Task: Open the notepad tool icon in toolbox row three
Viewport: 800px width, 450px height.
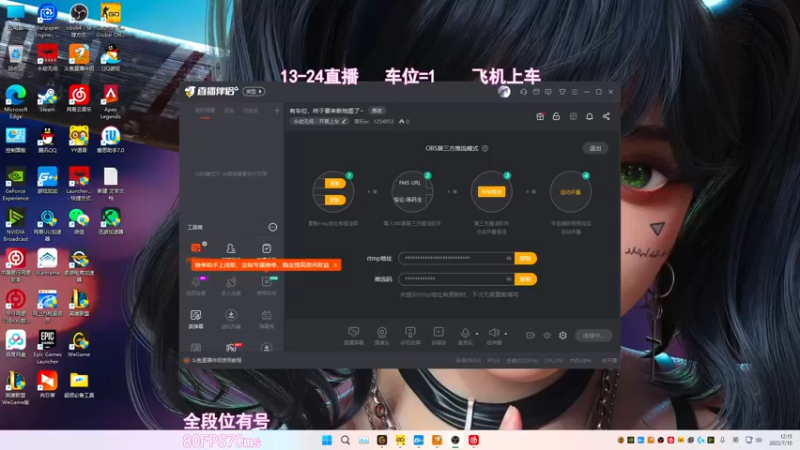Action: [196, 315]
